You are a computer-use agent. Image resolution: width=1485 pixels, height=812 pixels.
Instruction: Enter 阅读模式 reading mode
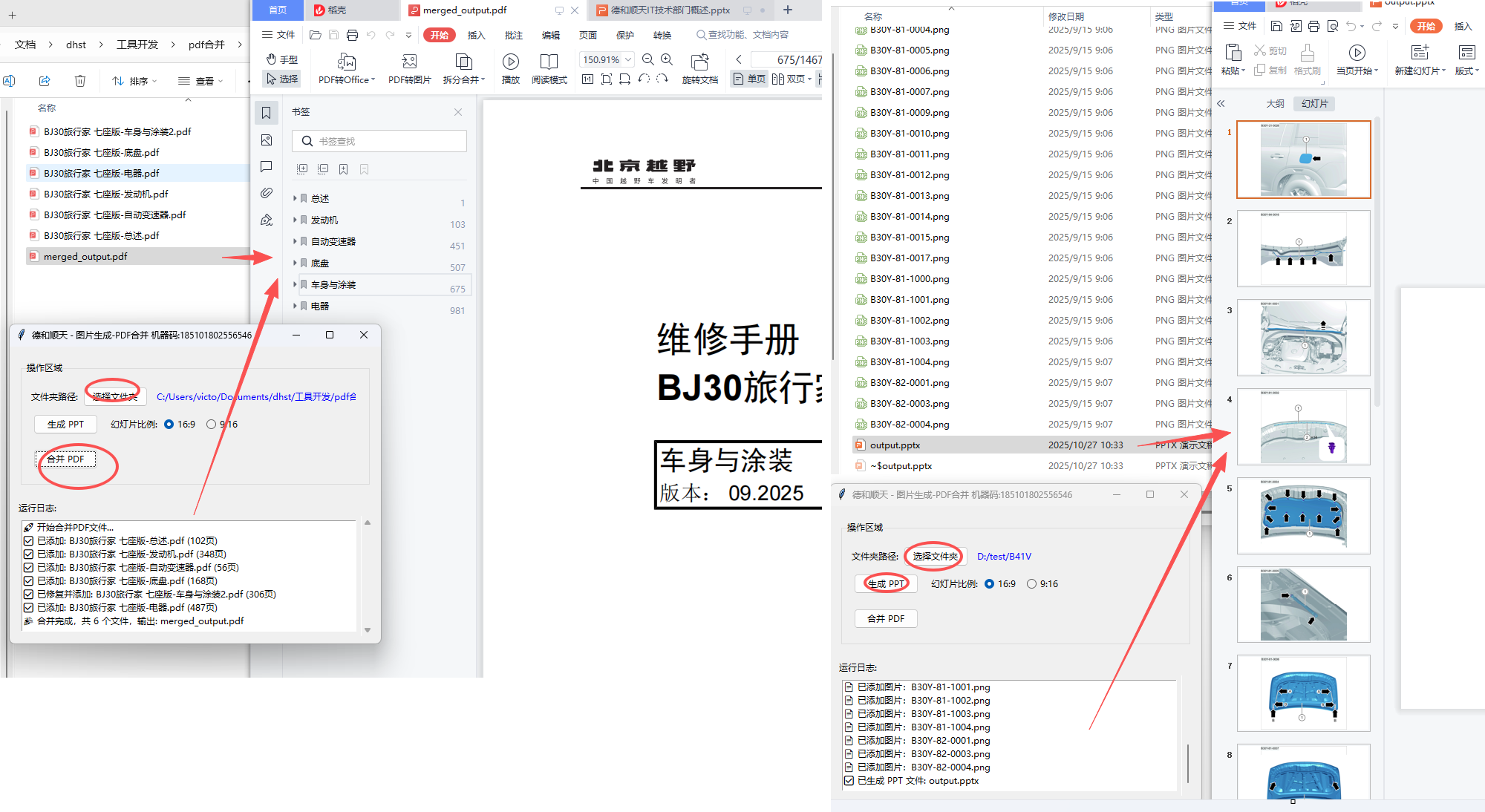point(549,62)
